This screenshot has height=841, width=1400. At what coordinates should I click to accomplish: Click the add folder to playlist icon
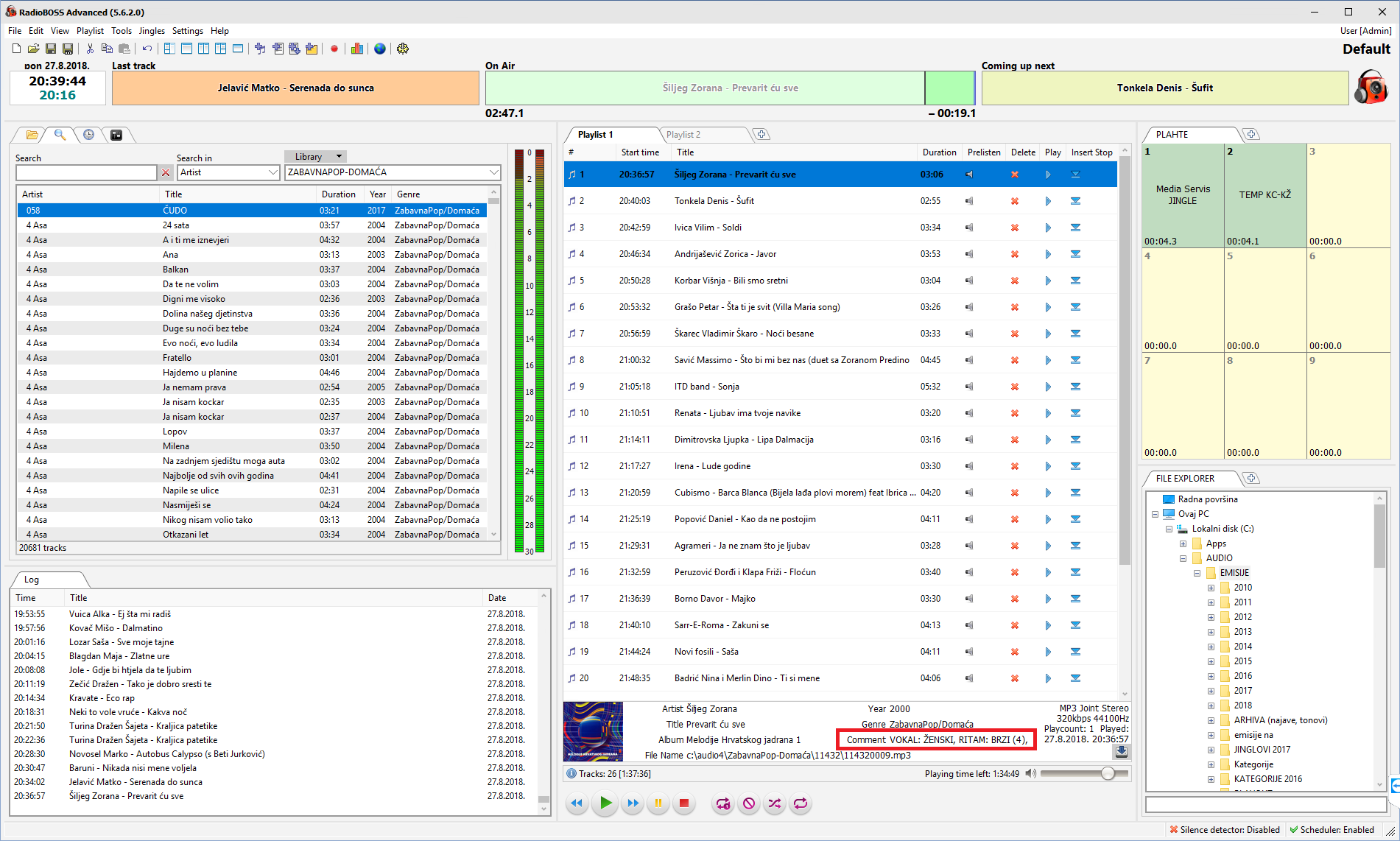pyautogui.click(x=312, y=49)
